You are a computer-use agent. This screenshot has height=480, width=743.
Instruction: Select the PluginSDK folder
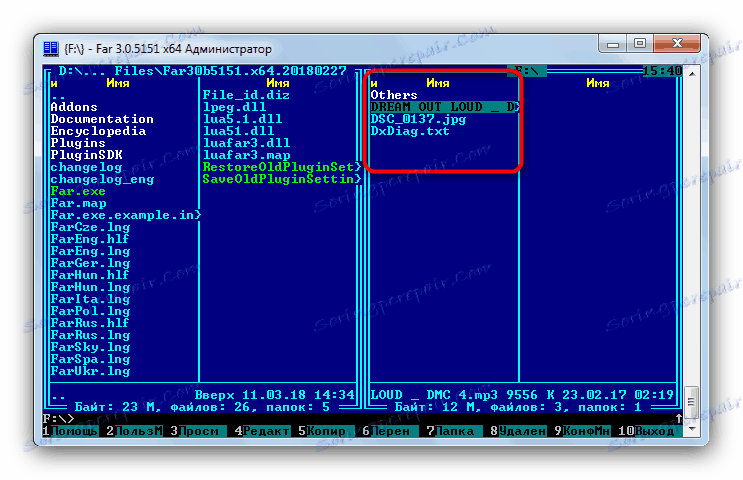pos(86,155)
